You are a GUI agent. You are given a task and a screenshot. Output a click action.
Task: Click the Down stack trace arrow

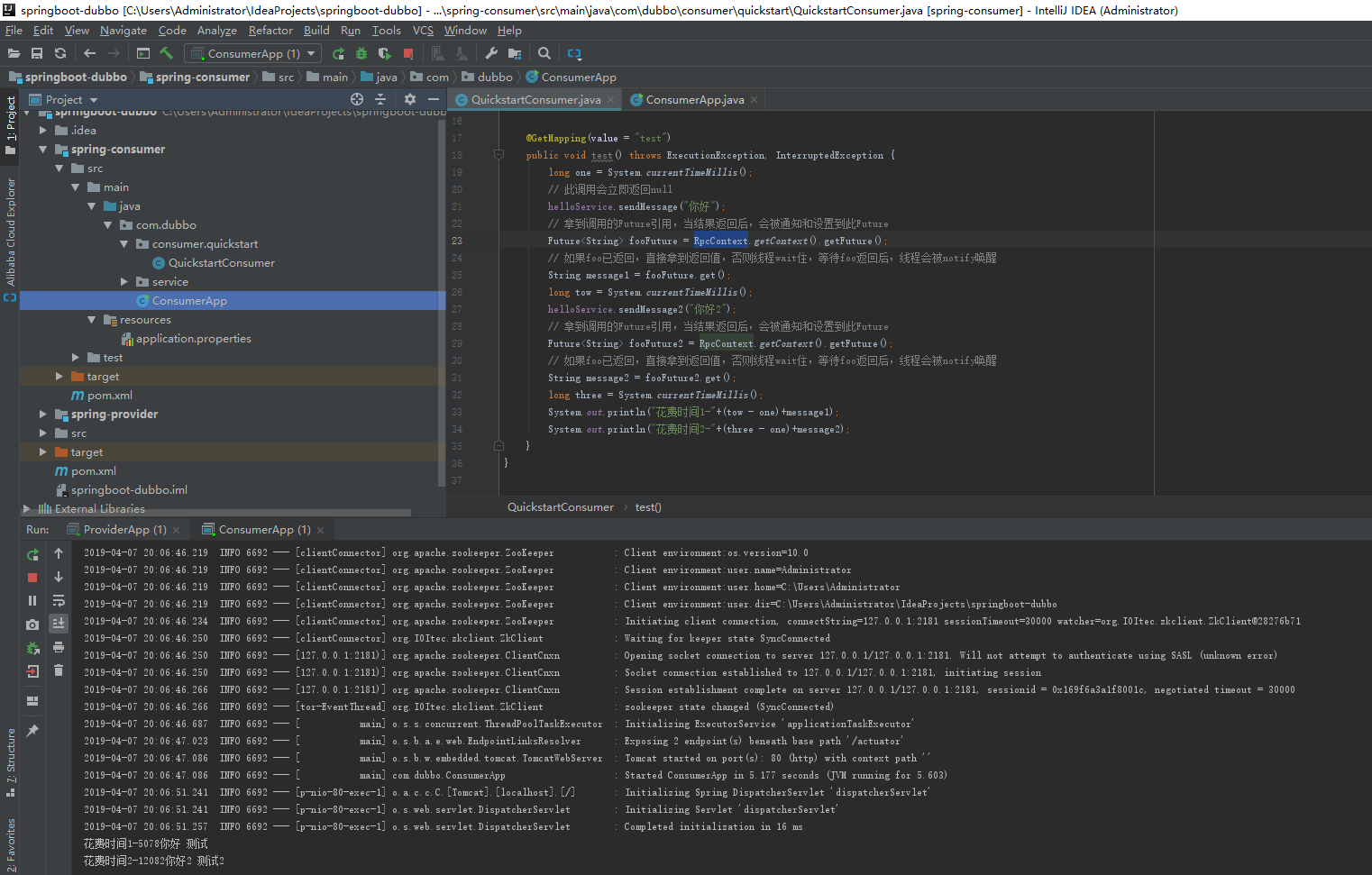[x=59, y=577]
